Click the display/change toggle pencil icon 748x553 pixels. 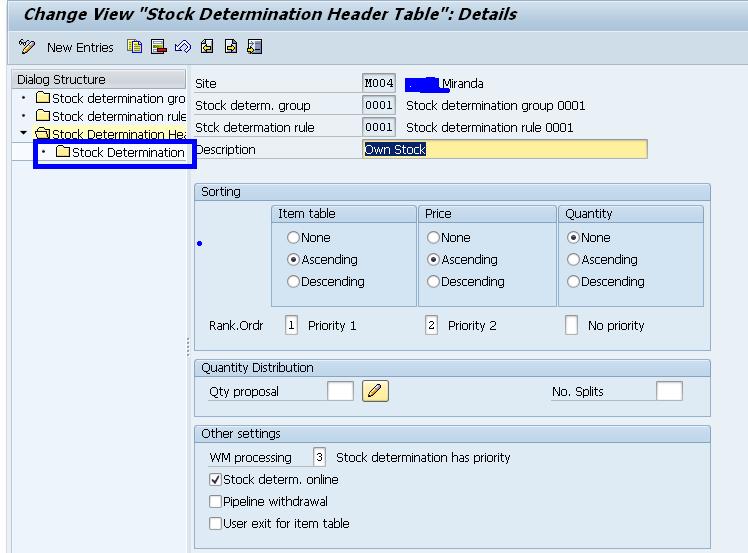coord(27,47)
